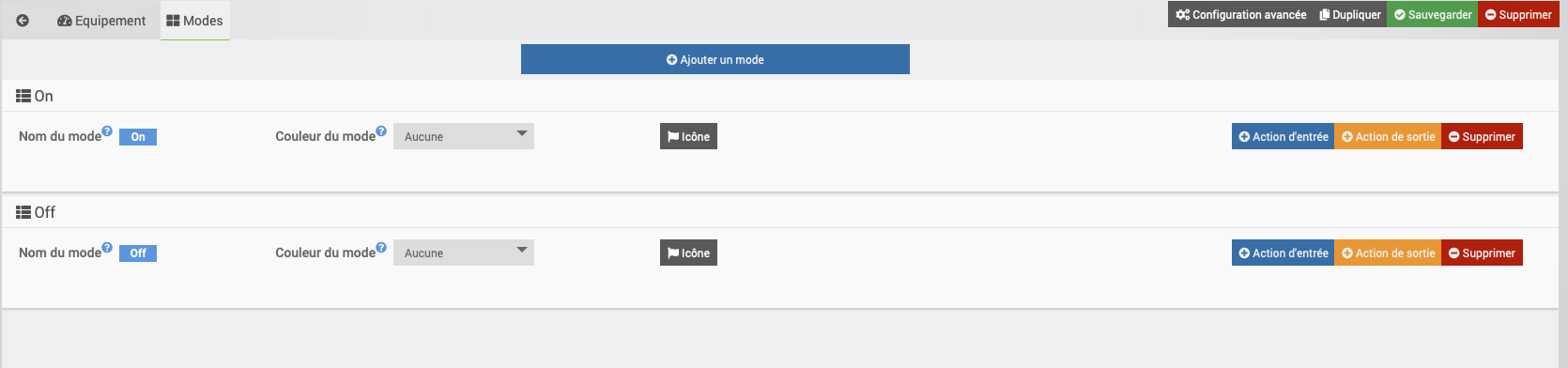Choose an icon for the Off mode
1568x368 pixels.
tap(688, 253)
